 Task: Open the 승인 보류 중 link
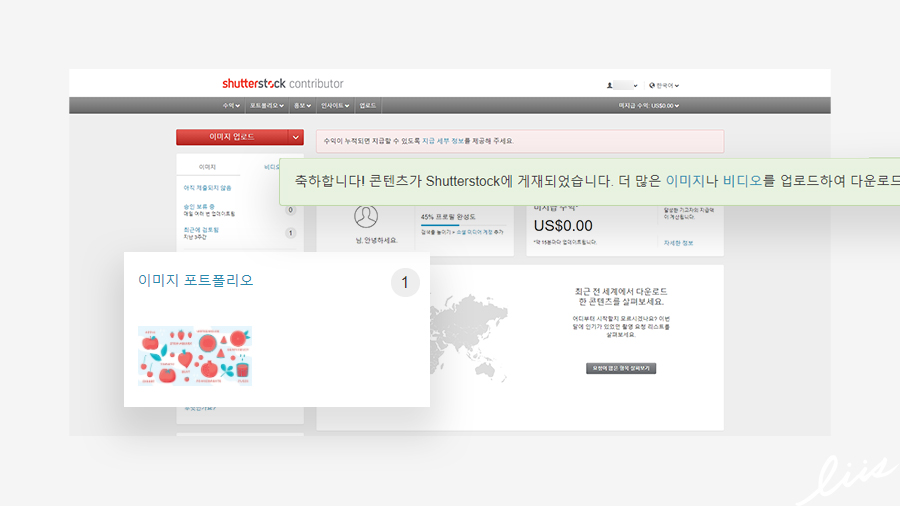(199, 207)
